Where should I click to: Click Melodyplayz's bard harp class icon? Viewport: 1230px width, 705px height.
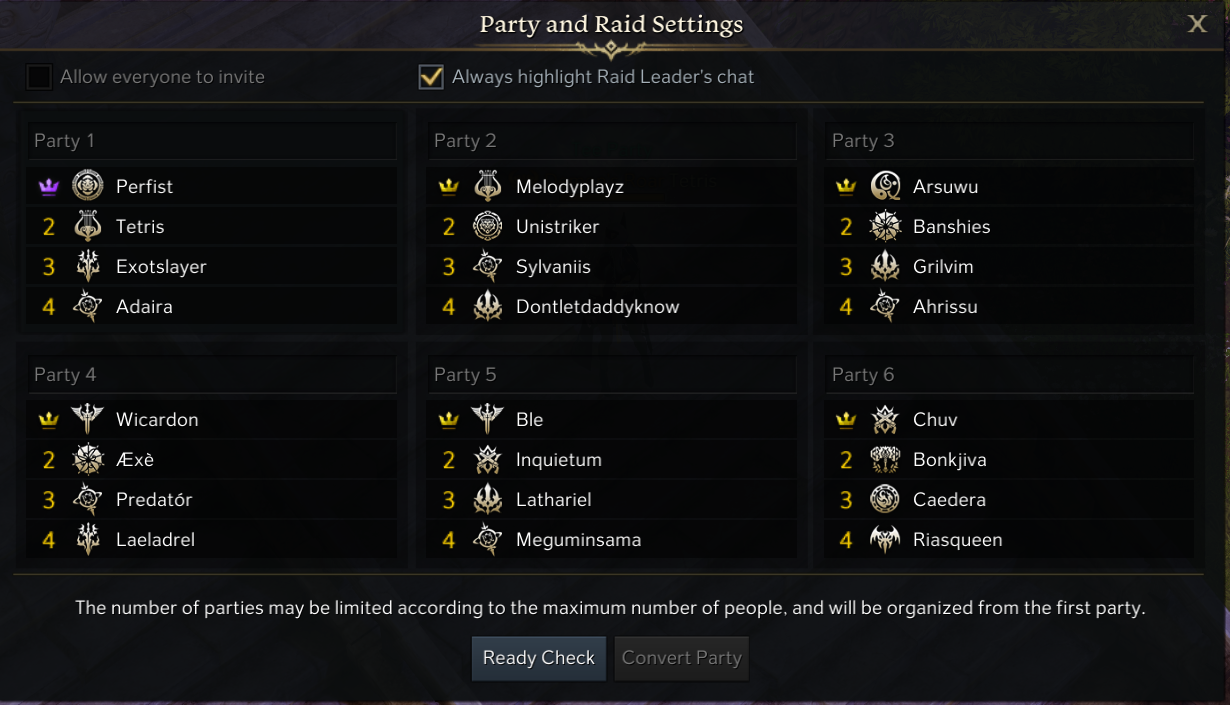tap(487, 186)
